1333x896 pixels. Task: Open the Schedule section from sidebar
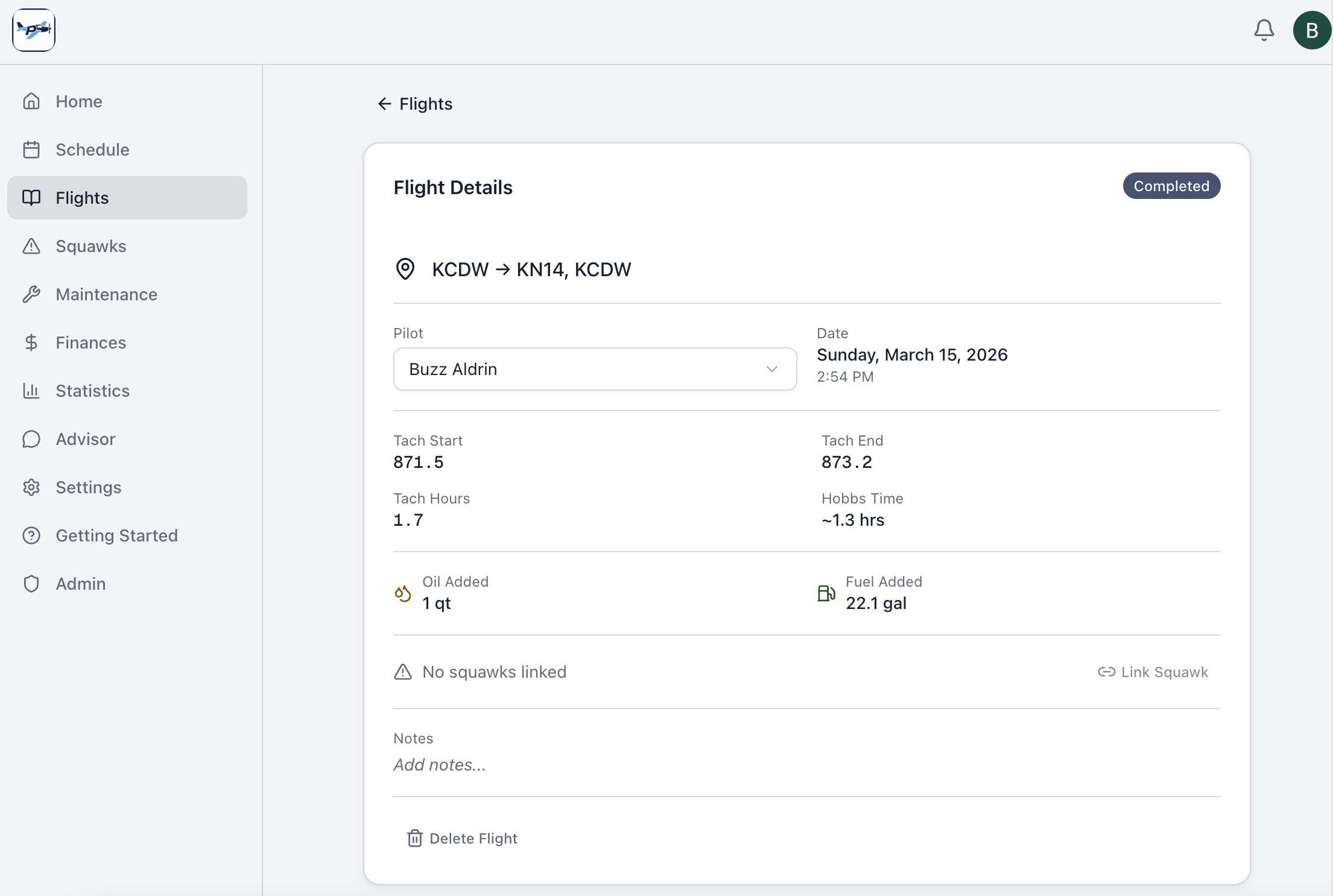tap(92, 150)
